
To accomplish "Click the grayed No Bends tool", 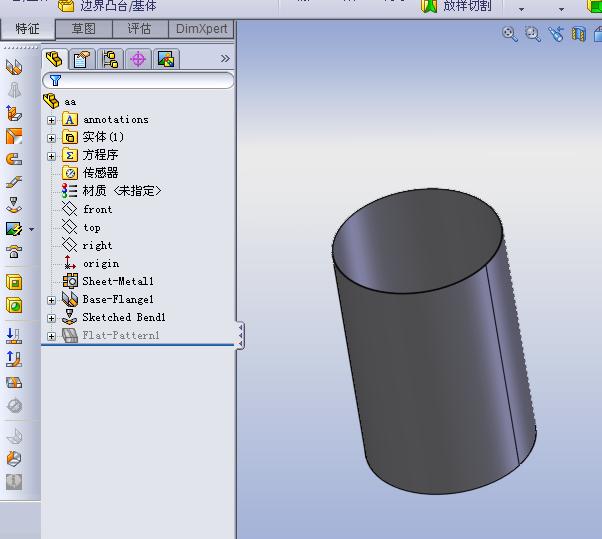I will (x=14, y=406).
